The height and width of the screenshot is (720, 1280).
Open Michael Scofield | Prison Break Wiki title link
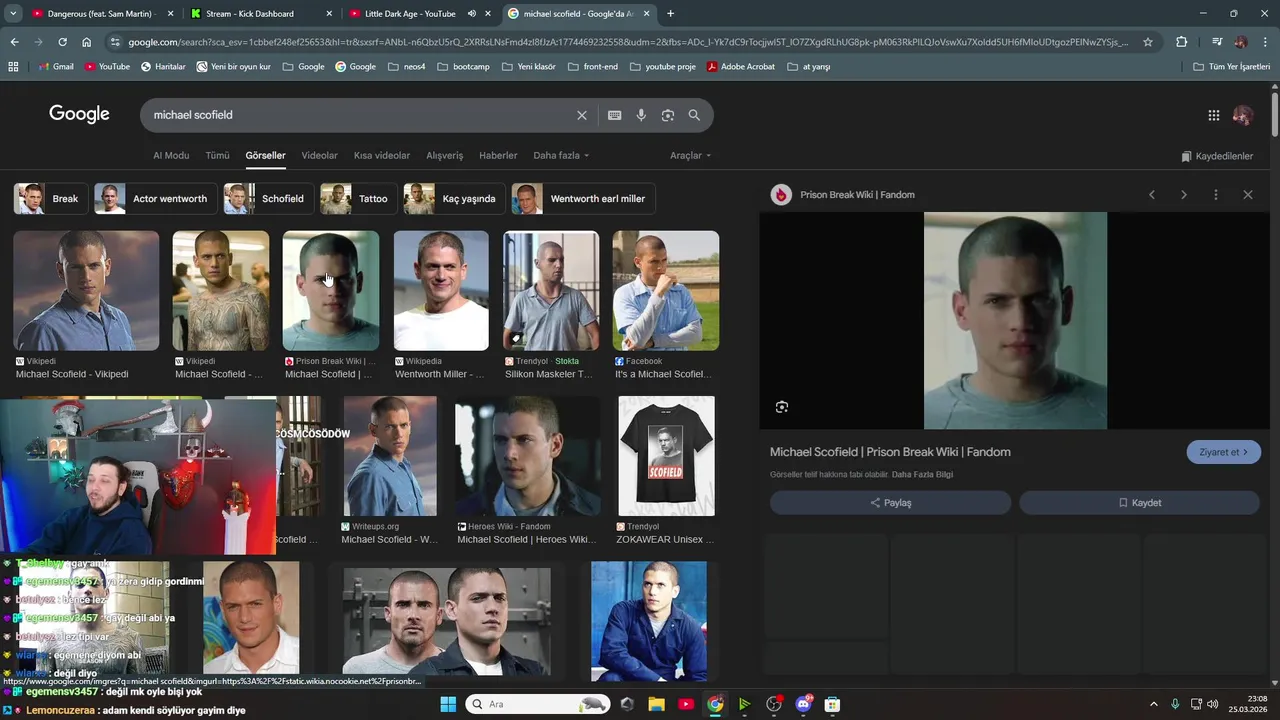click(x=890, y=452)
